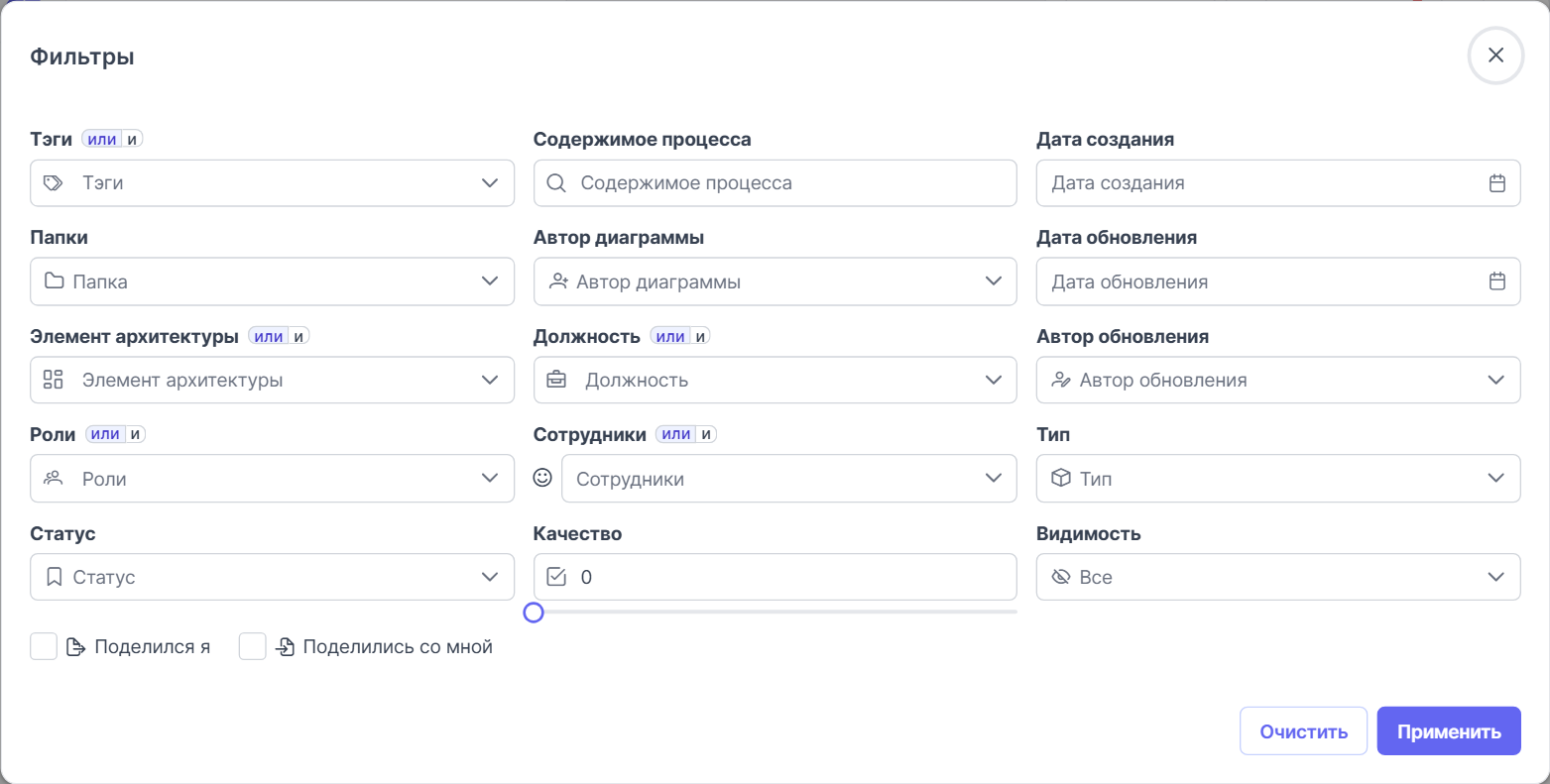Expand the Тип dropdown arrow
This screenshot has height=784, width=1550.
[1496, 479]
